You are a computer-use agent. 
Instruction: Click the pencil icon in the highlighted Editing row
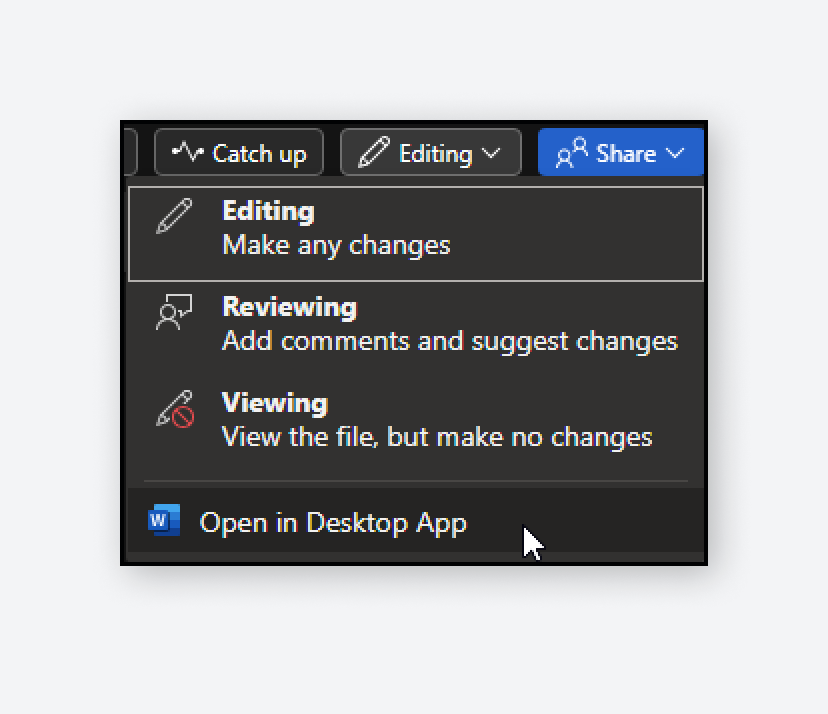174,212
